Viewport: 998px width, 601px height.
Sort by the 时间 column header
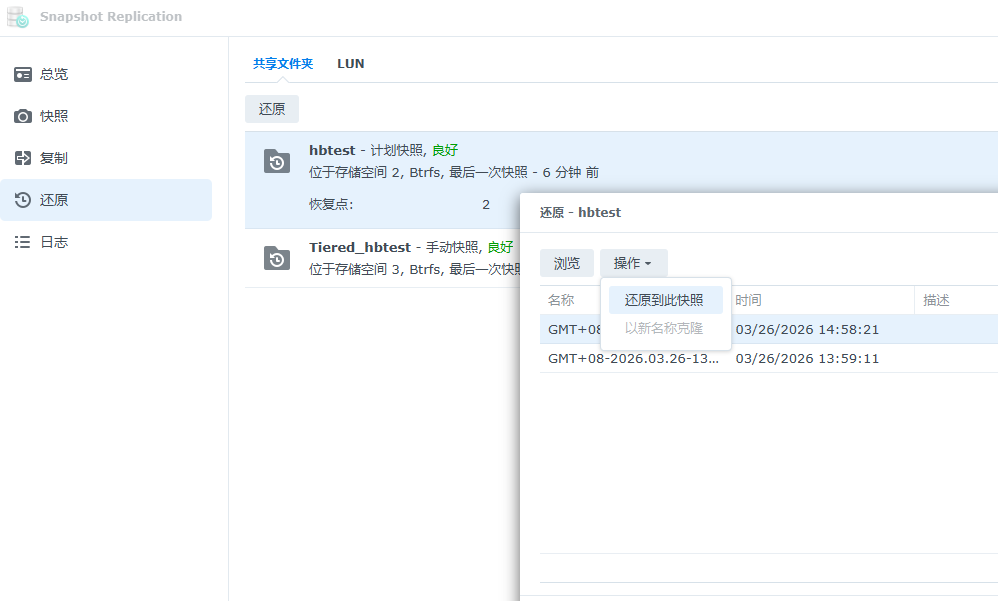coord(820,300)
